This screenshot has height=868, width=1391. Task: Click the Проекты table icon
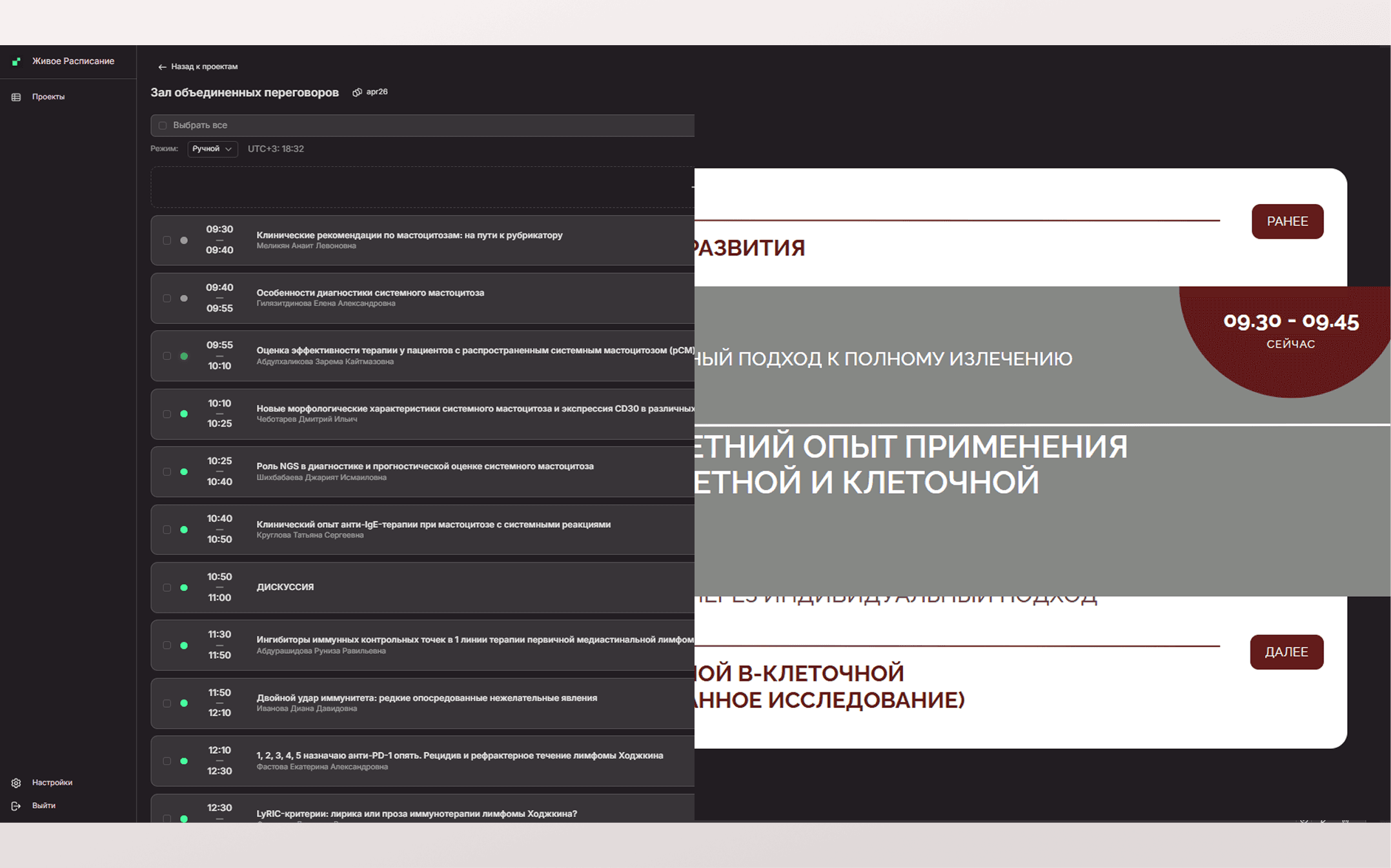[x=16, y=97]
